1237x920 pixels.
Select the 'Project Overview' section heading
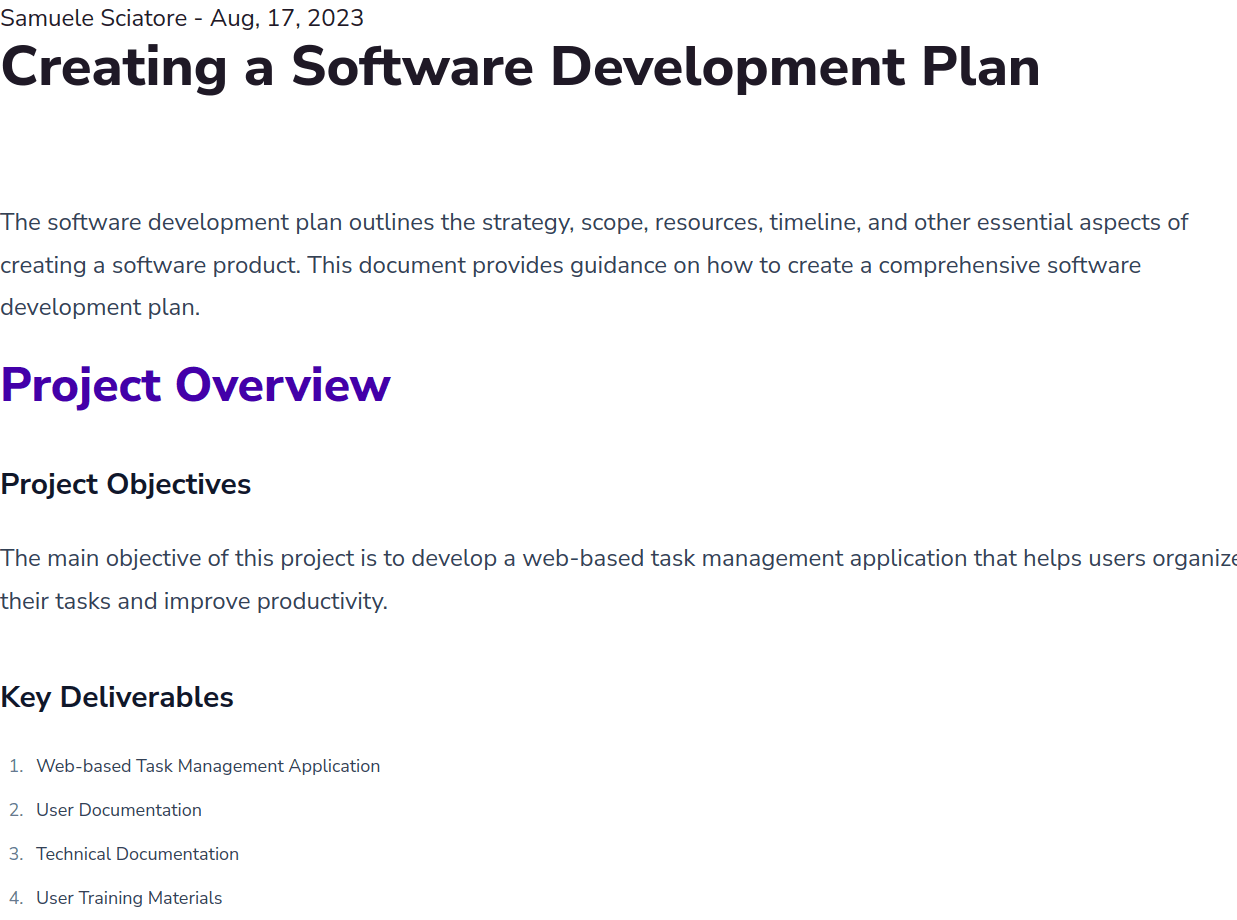[196, 384]
